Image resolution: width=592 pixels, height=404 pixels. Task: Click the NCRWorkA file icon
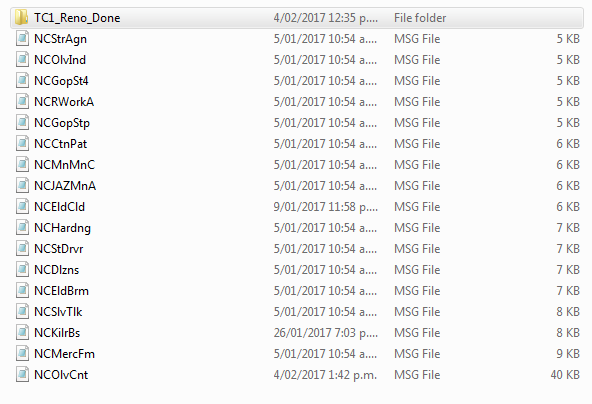(x=22, y=102)
